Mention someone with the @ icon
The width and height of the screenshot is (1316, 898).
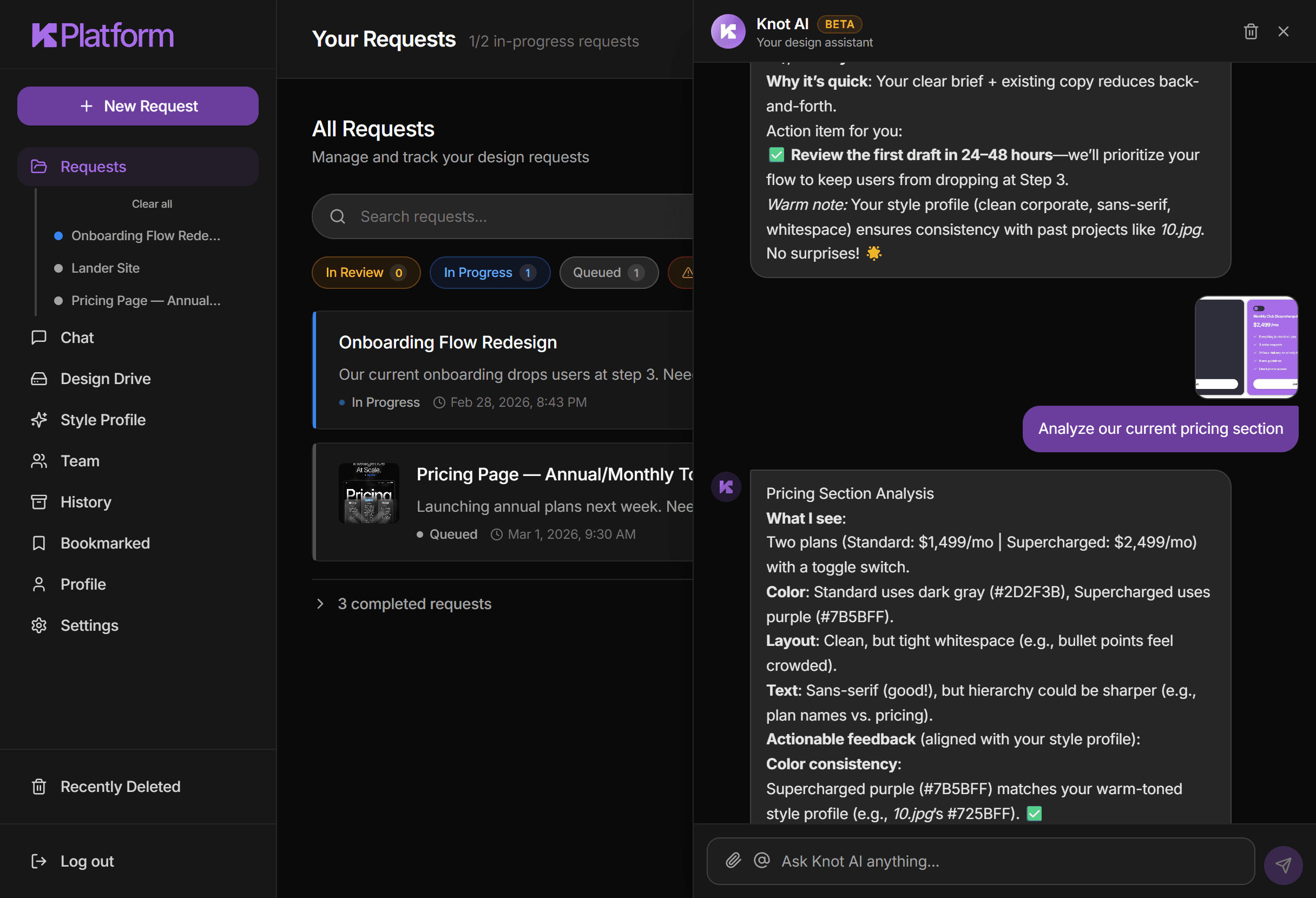point(762,860)
